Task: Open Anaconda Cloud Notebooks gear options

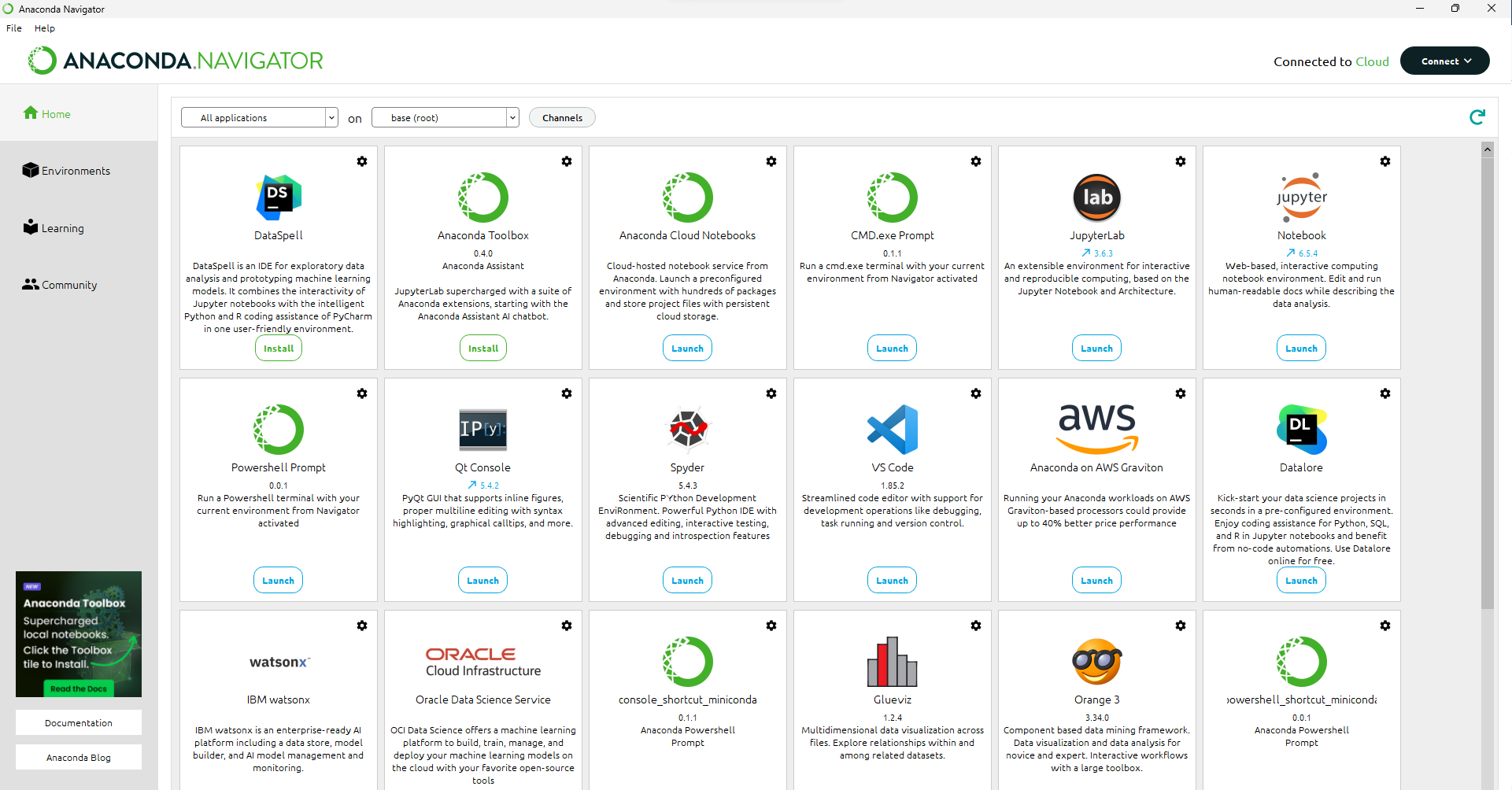Action: point(771,161)
